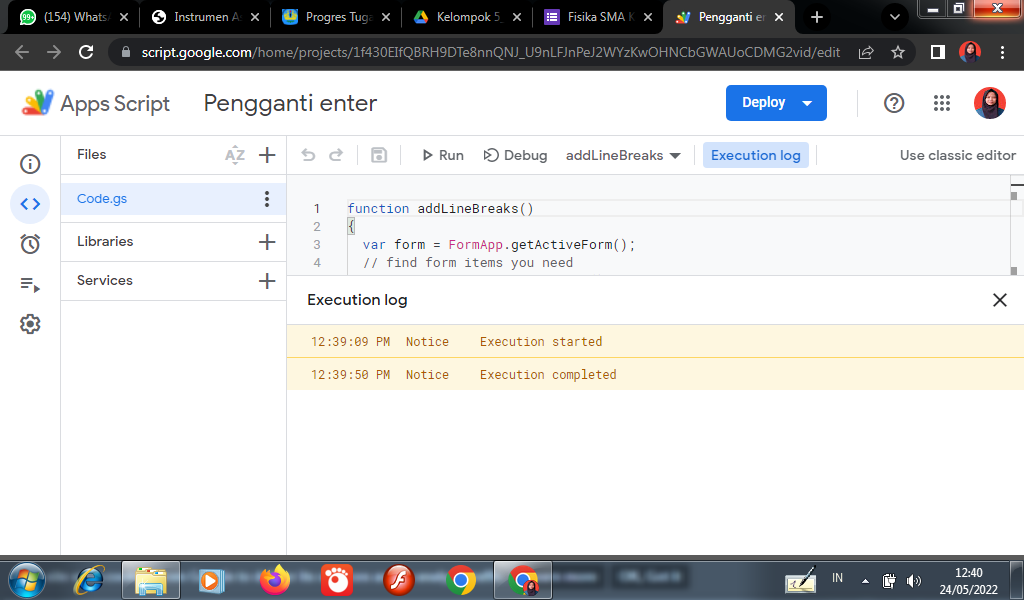Open Project Settings gear icon
The image size is (1024, 600).
[30, 324]
